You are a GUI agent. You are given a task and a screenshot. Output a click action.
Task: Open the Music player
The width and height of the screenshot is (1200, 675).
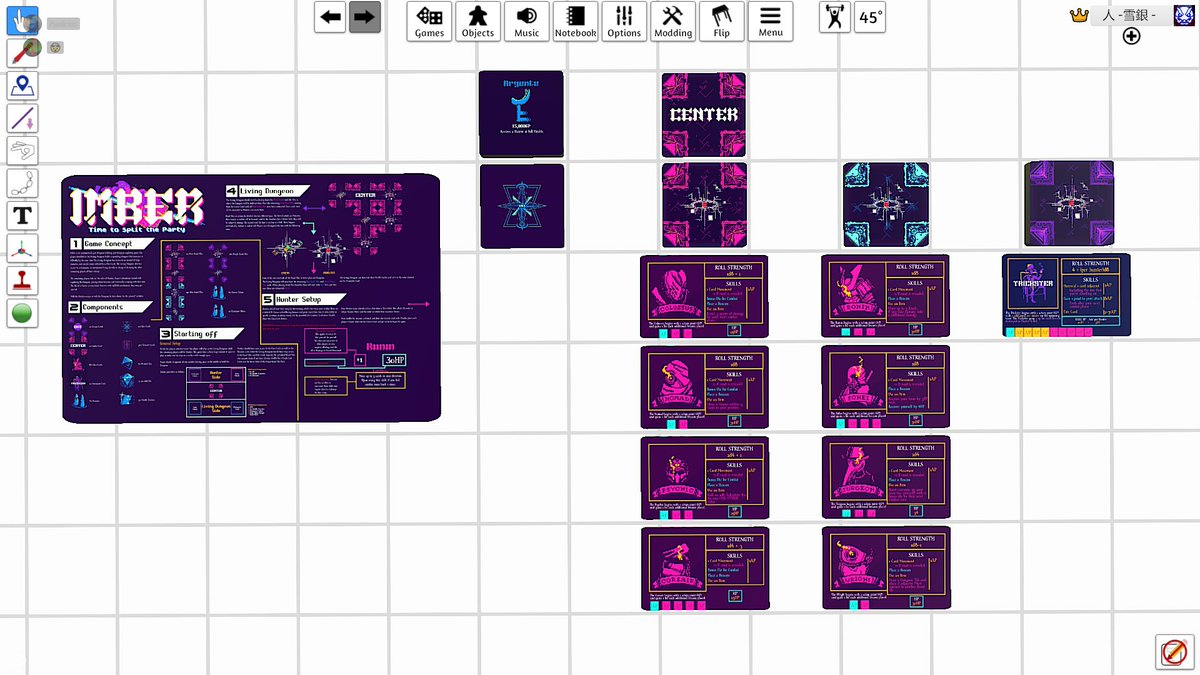[527, 21]
